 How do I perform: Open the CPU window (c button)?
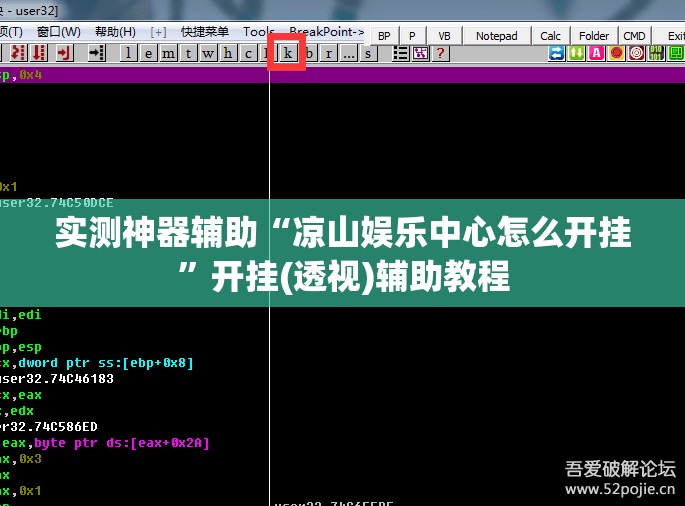pyautogui.click(x=248, y=53)
